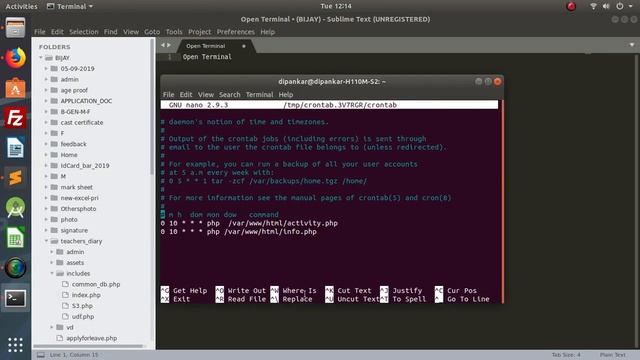Collapse the teachers_diary folder
The width and height of the screenshot is (640, 360).
(46, 241)
